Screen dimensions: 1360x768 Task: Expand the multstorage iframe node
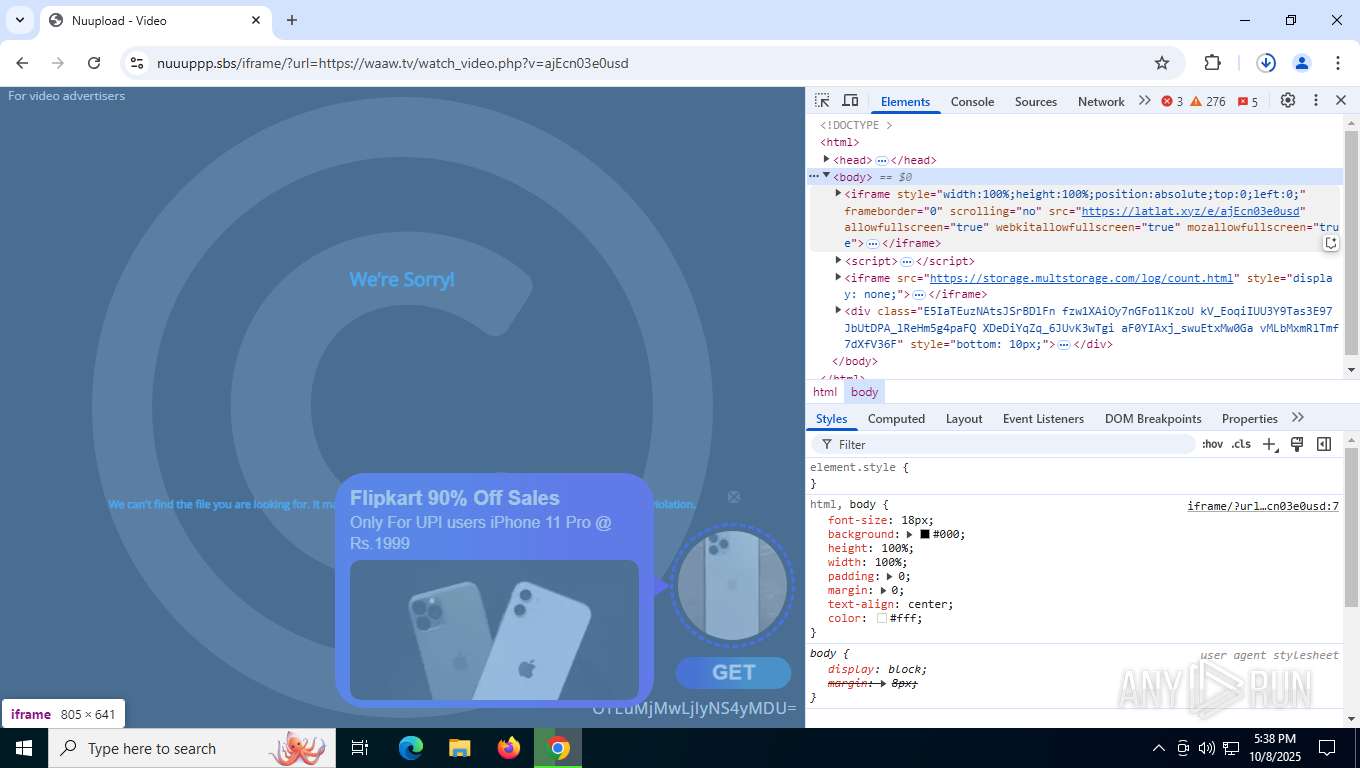click(x=839, y=277)
